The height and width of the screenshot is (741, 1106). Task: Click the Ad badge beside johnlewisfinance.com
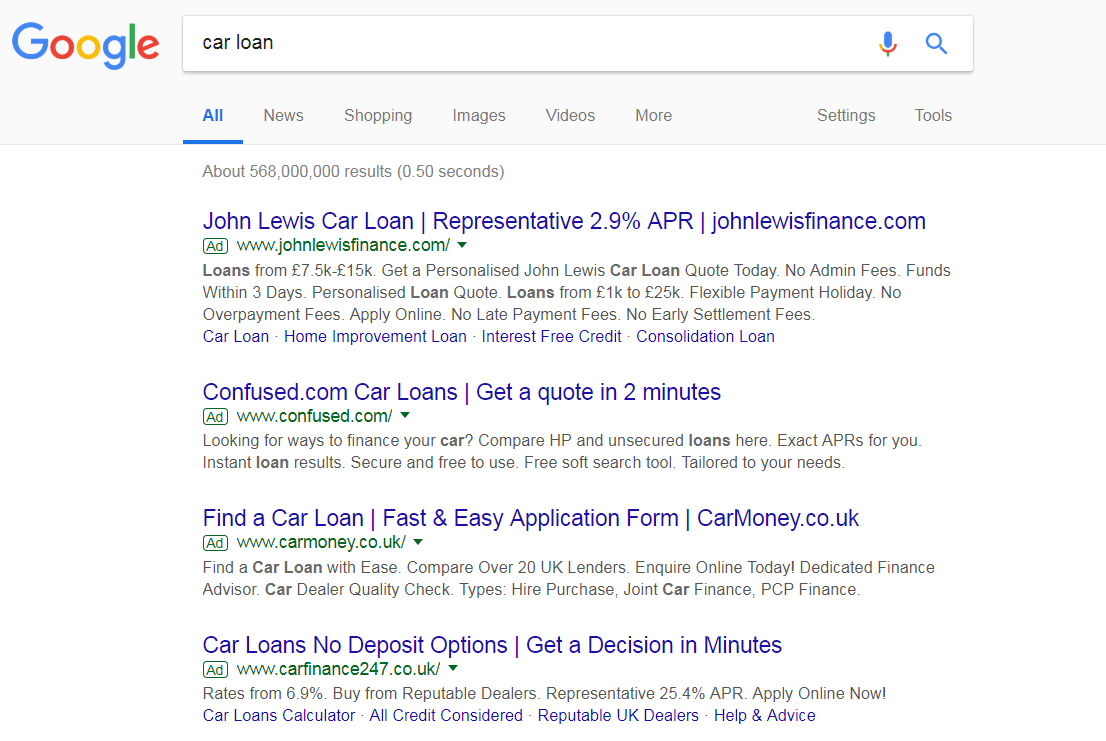[x=215, y=246]
